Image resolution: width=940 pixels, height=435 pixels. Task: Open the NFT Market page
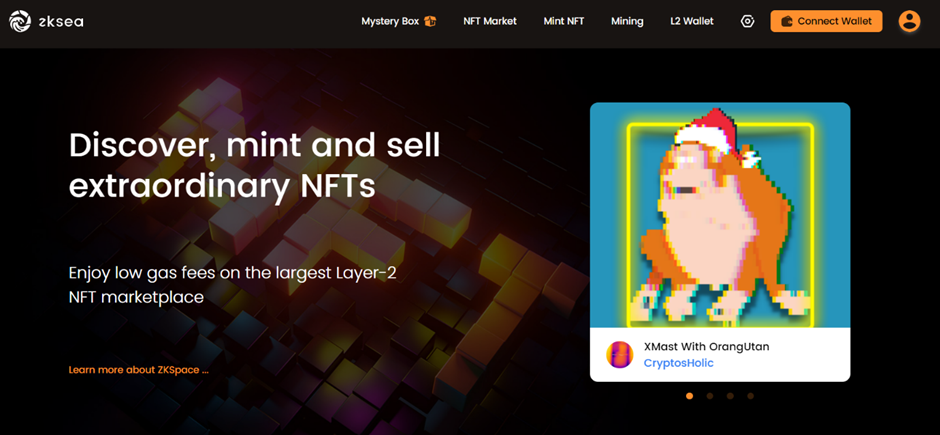coord(490,21)
